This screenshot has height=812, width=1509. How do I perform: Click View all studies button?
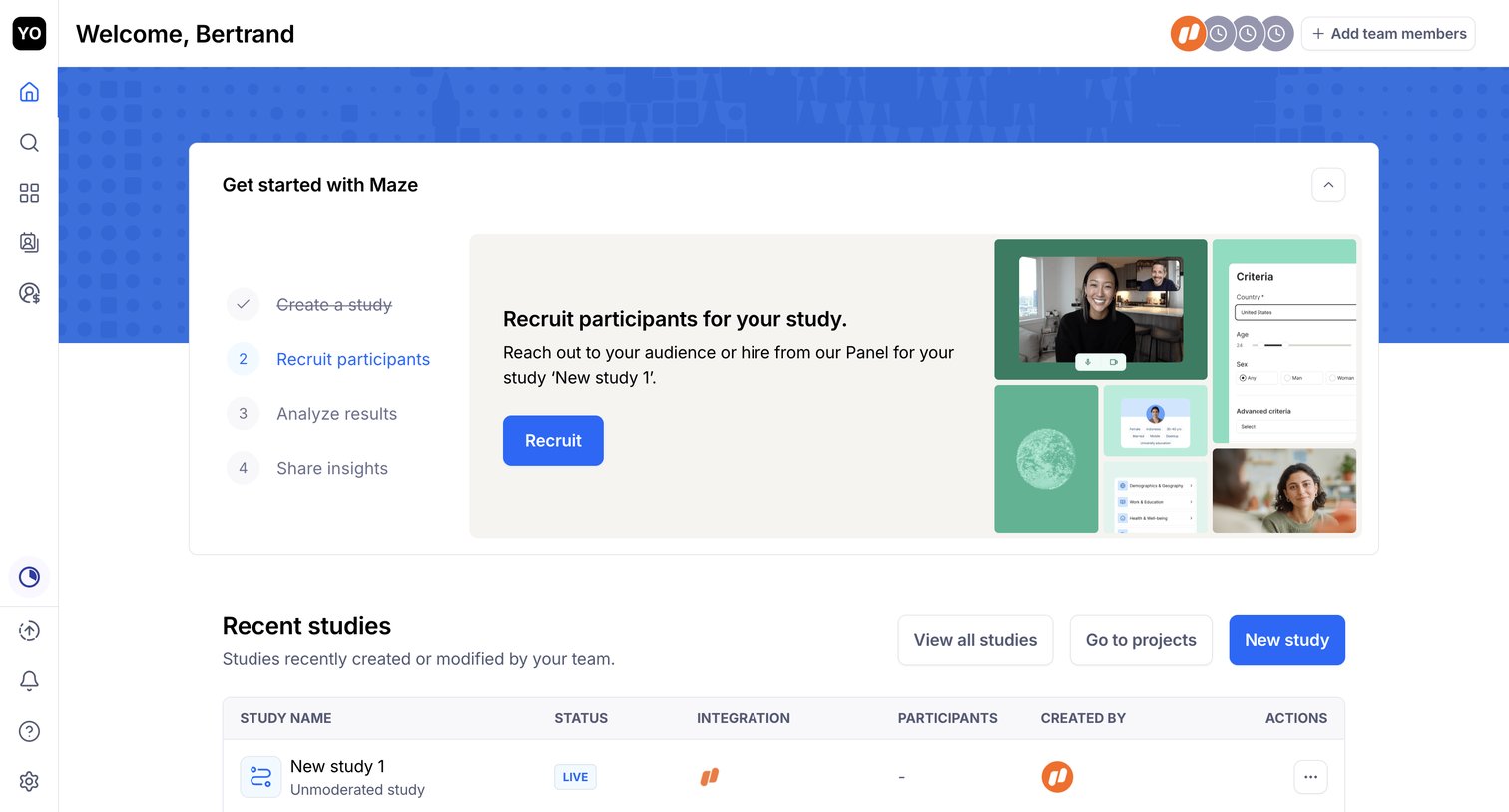[975, 640]
